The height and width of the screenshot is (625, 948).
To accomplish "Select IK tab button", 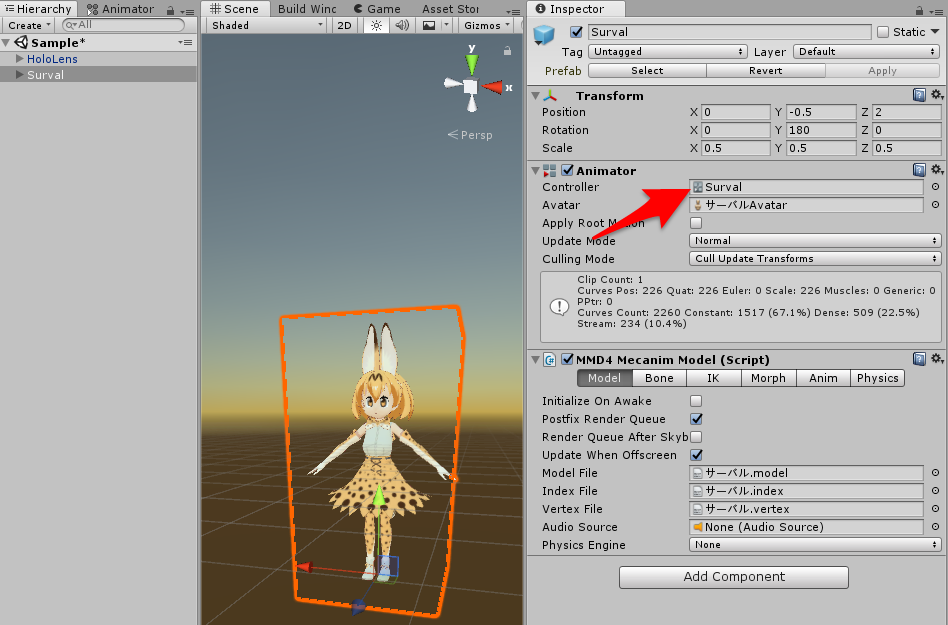I will pos(713,378).
